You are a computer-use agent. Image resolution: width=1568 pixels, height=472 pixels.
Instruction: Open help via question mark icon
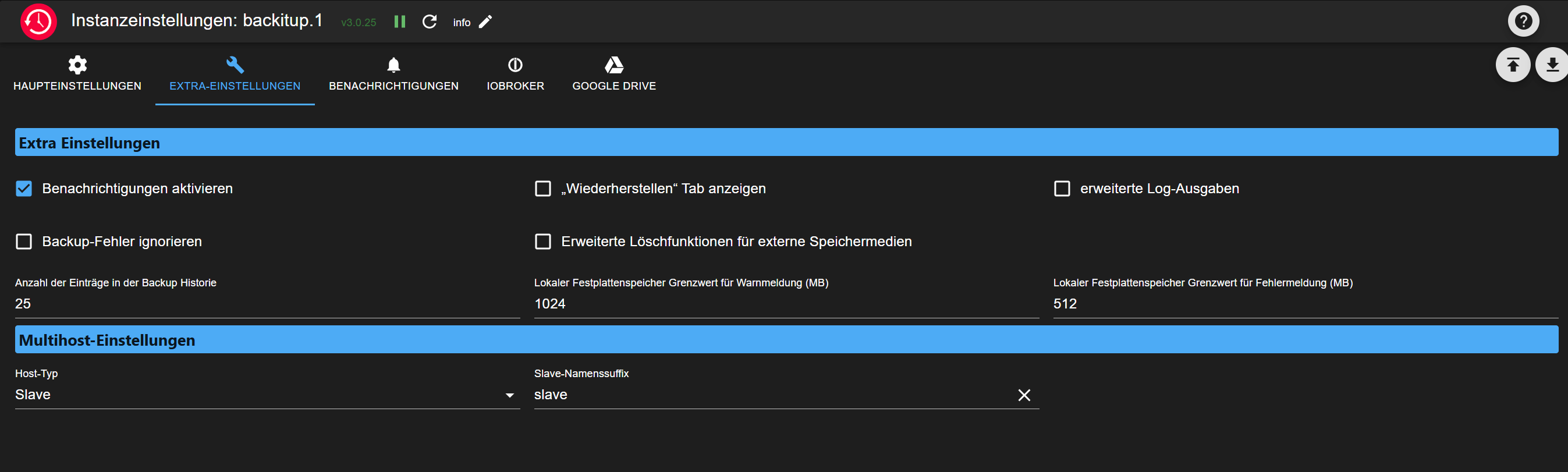point(1523,22)
